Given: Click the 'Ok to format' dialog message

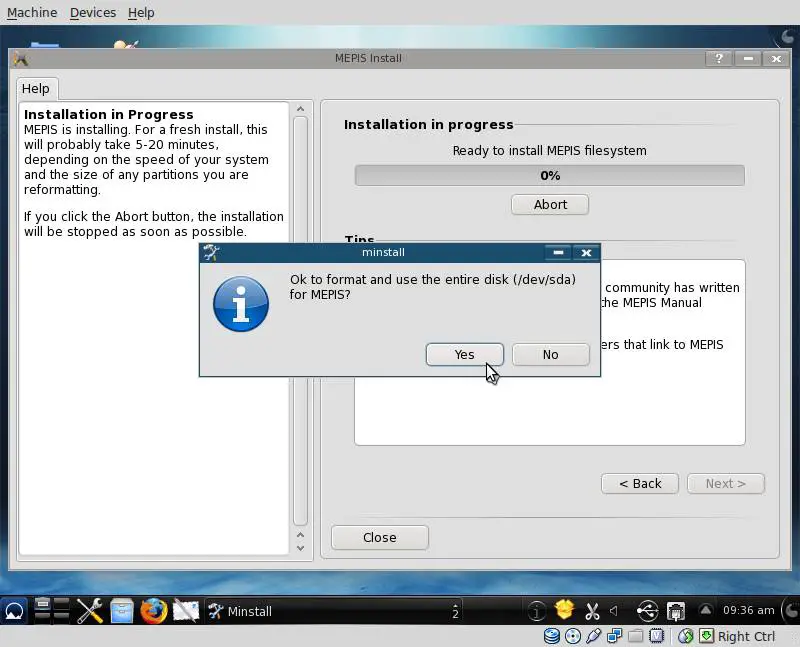Looking at the screenshot, I should point(433,287).
